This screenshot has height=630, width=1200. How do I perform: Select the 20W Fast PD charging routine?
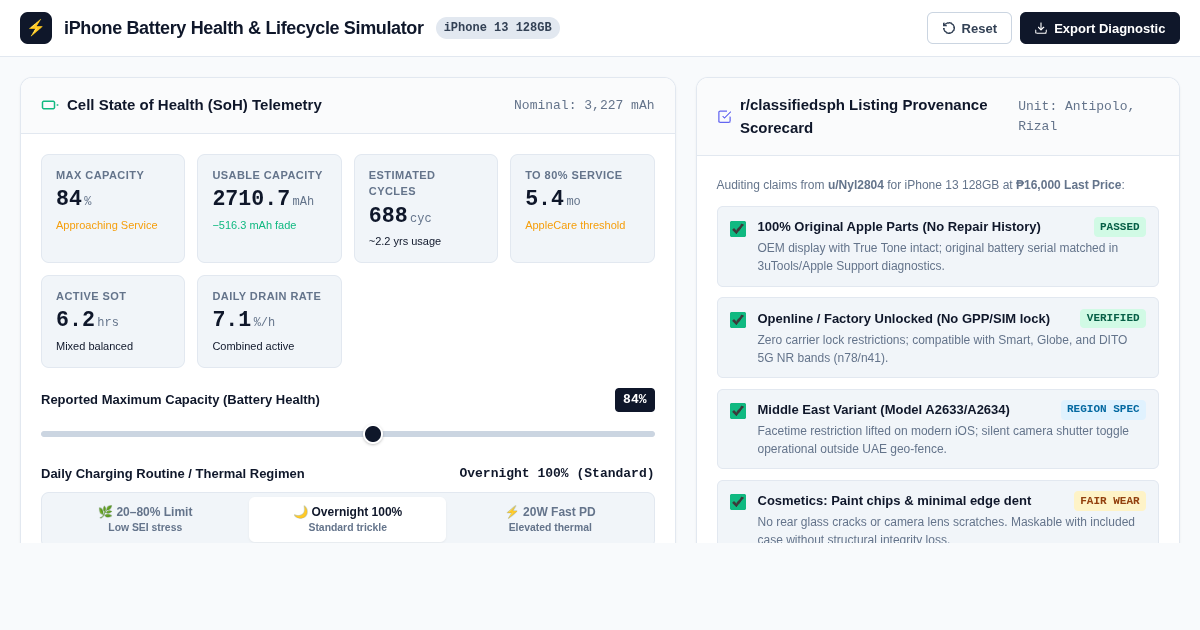pyautogui.click(x=550, y=519)
